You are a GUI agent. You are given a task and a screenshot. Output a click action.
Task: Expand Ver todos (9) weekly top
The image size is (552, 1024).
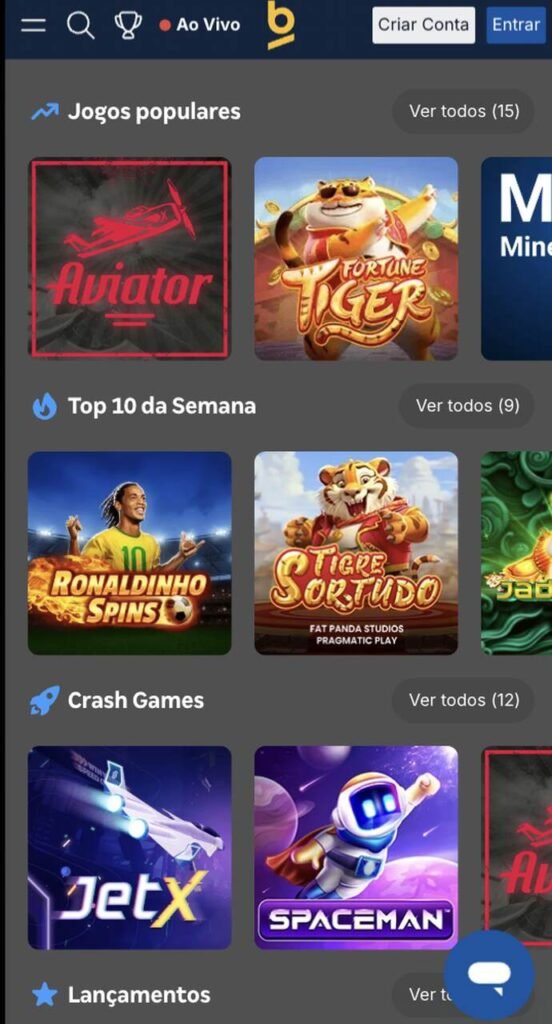467,406
